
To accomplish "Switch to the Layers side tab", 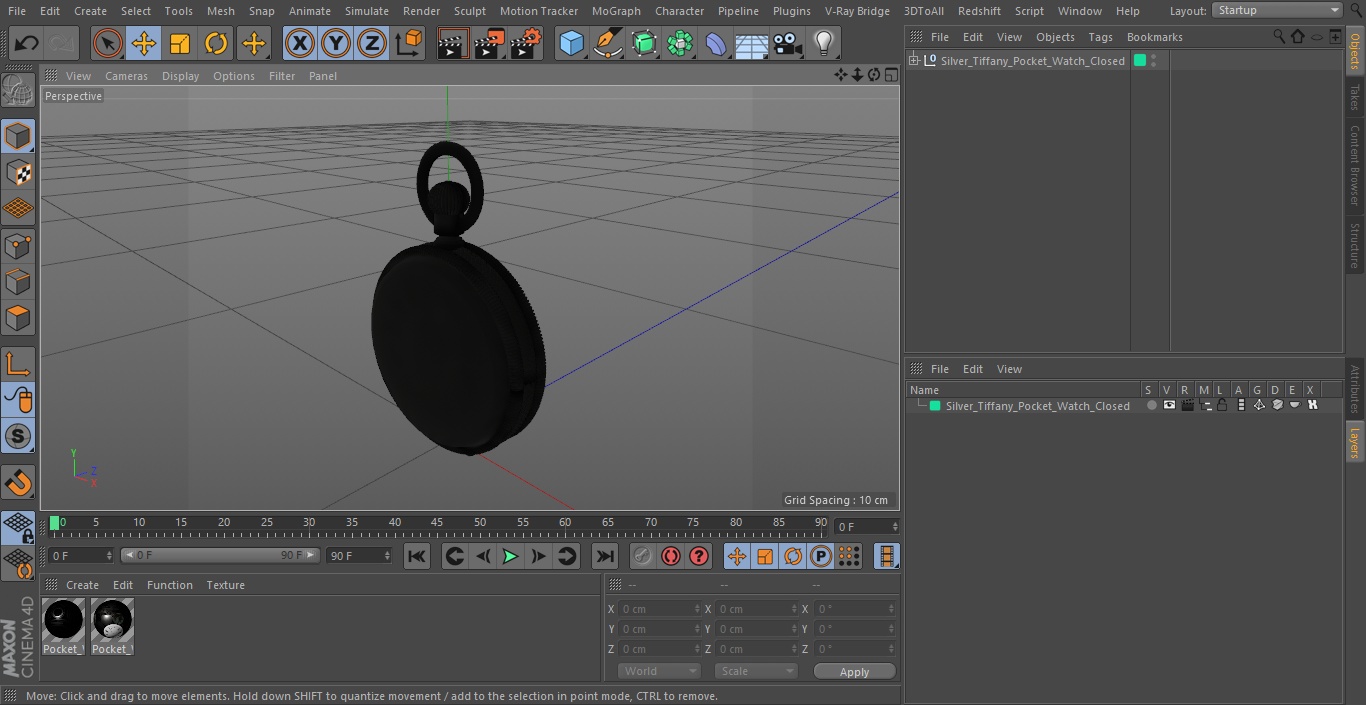I will (1355, 442).
